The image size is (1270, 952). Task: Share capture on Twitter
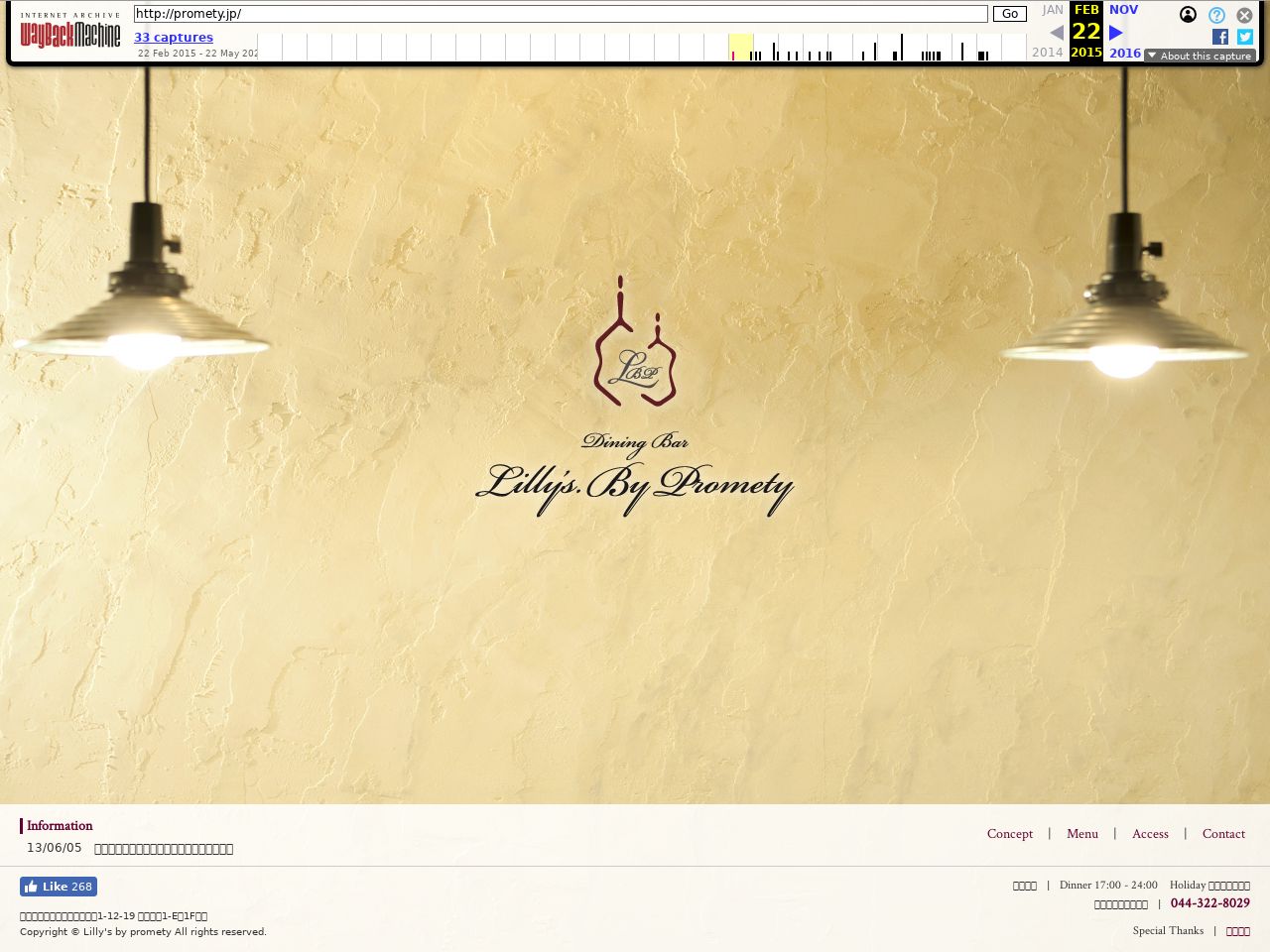pyautogui.click(x=1244, y=37)
